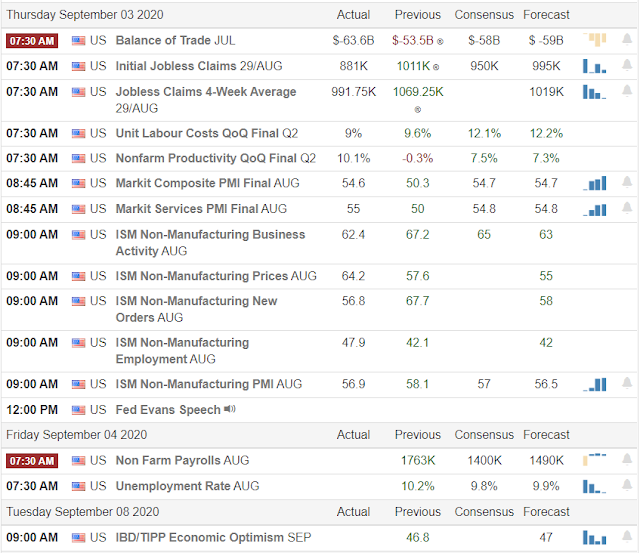
Task: Set alert bell for ISM Non-Manufacturing PMI
Action: tap(627, 383)
